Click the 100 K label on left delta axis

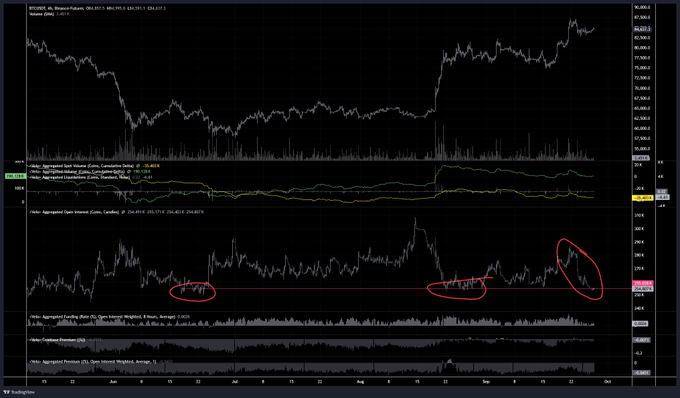point(19,188)
